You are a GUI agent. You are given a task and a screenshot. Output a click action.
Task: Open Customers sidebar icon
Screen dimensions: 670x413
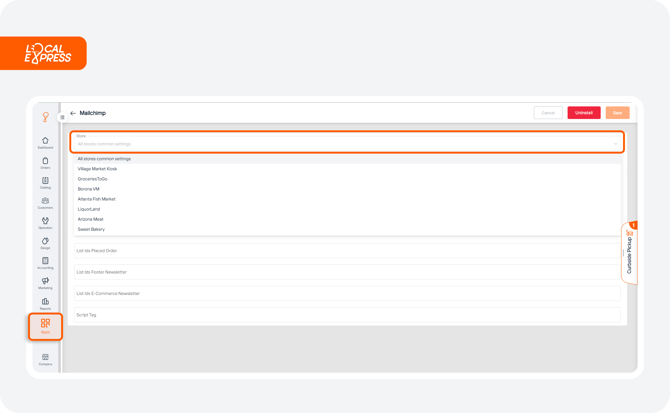click(45, 203)
